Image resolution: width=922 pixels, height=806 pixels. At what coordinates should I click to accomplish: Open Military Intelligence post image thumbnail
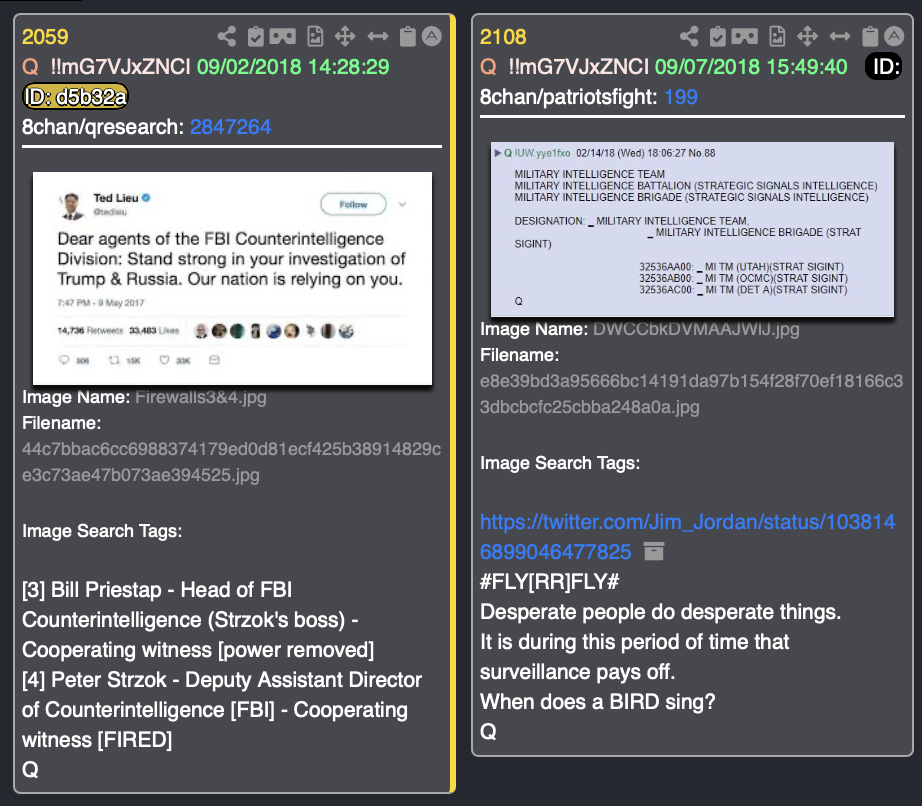click(692, 229)
